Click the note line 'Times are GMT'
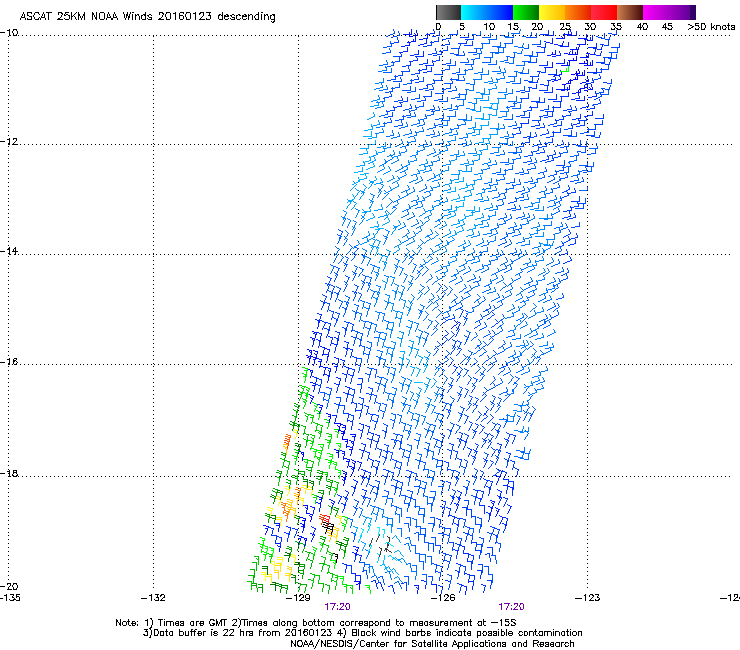740x650 pixels. tap(192, 623)
